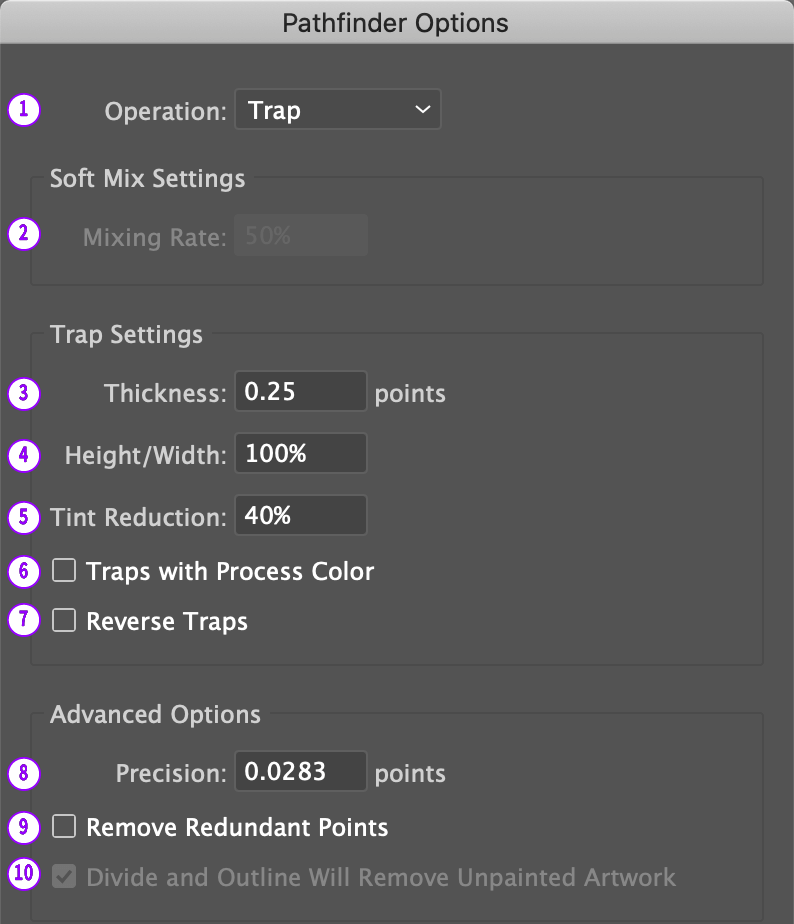
Task: Click numbered marker 8 beside Precision
Action: (x=24, y=773)
